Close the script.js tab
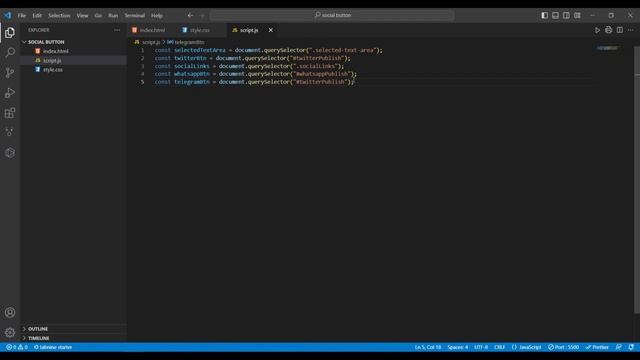Screen dimensions: 640x360 (271, 30)
